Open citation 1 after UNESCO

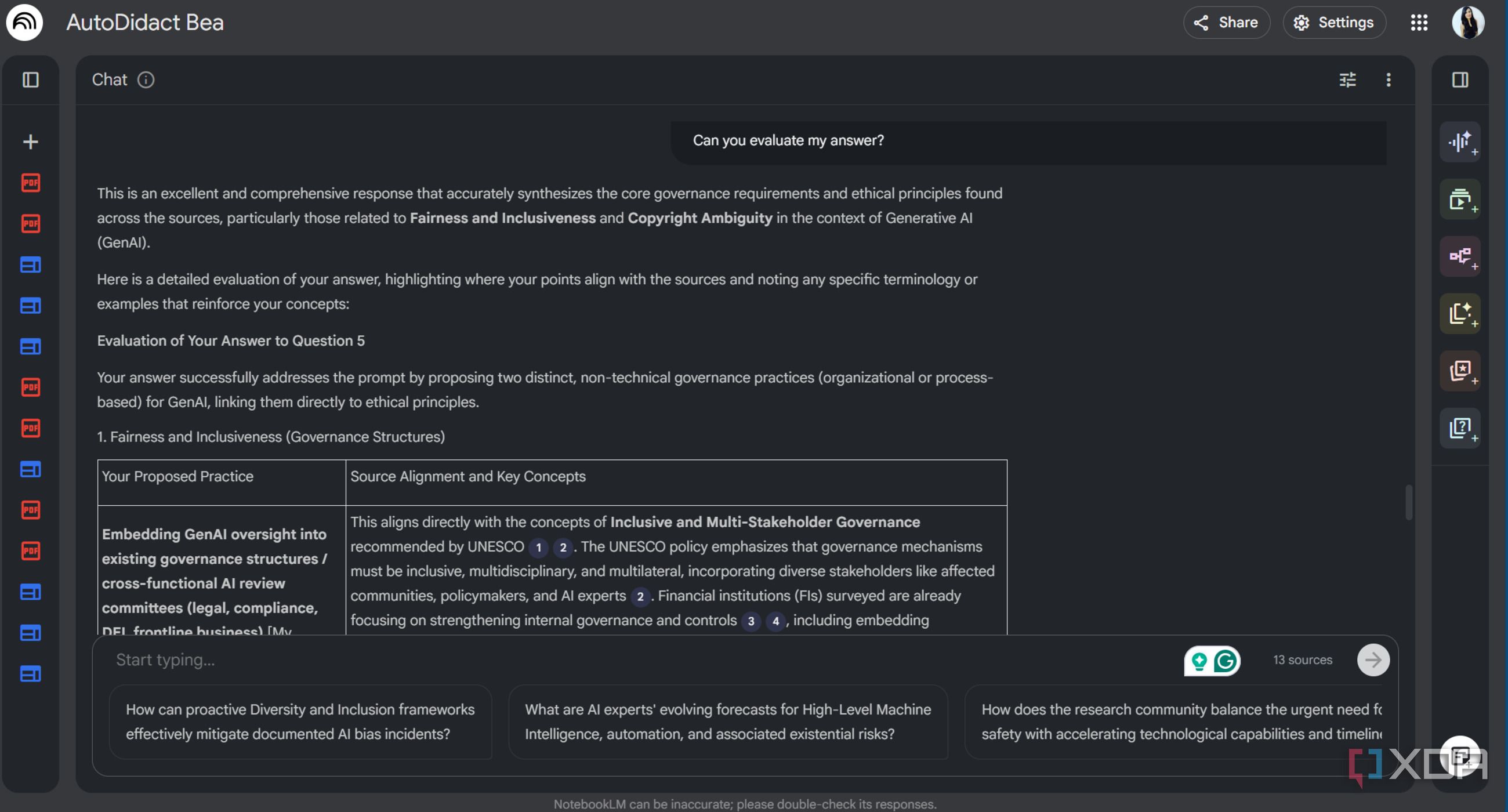click(539, 548)
